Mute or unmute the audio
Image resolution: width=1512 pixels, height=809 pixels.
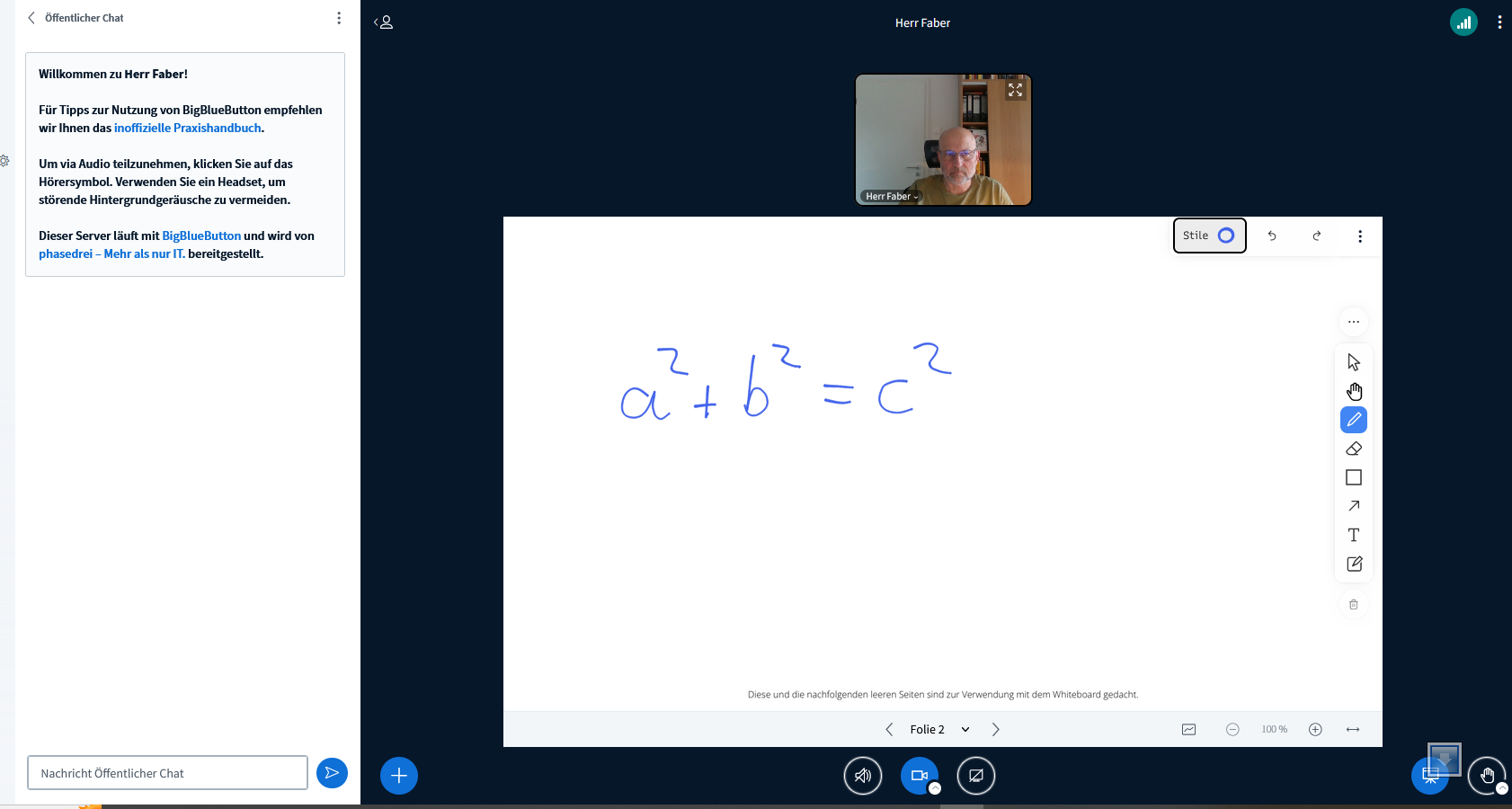pos(863,776)
